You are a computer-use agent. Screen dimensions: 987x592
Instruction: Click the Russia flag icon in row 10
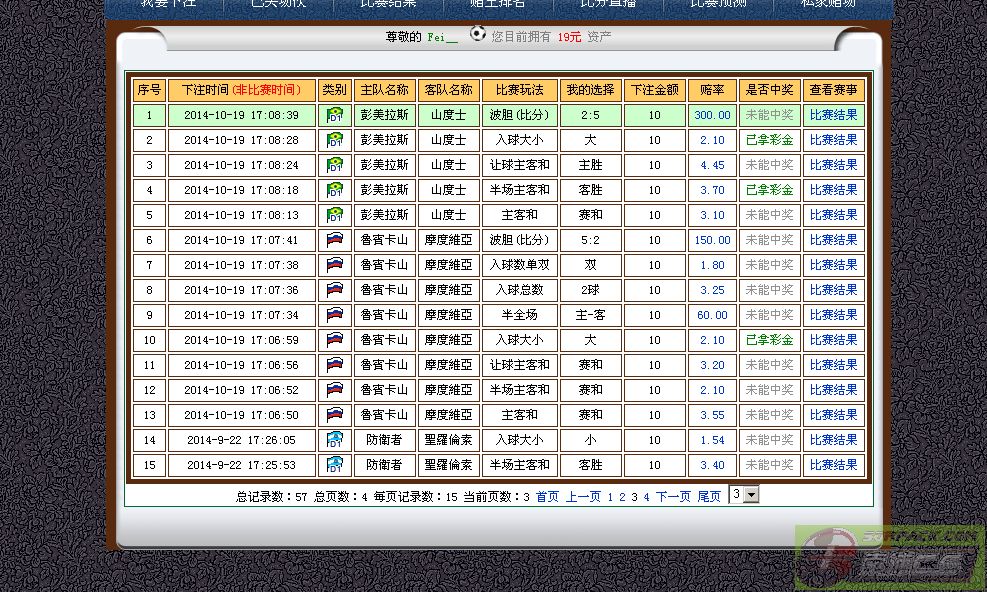click(335, 340)
